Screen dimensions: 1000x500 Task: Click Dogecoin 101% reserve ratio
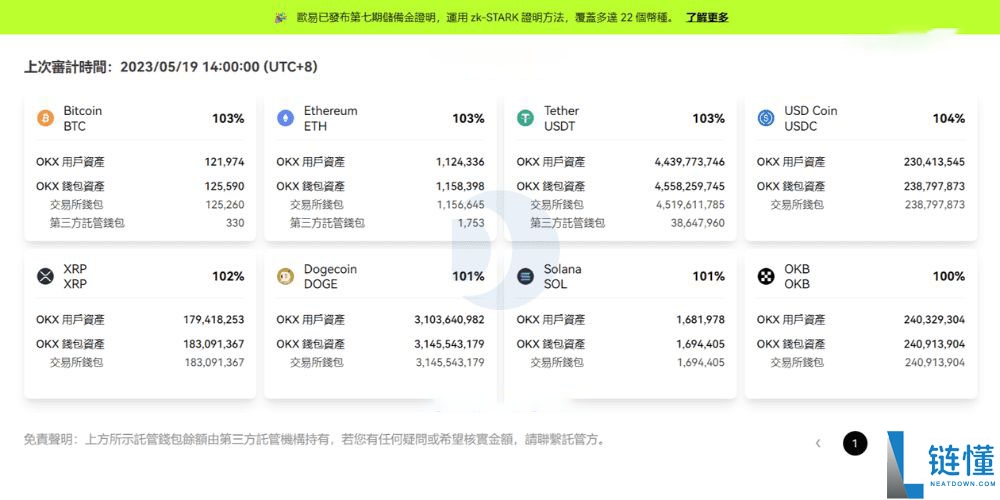point(469,277)
